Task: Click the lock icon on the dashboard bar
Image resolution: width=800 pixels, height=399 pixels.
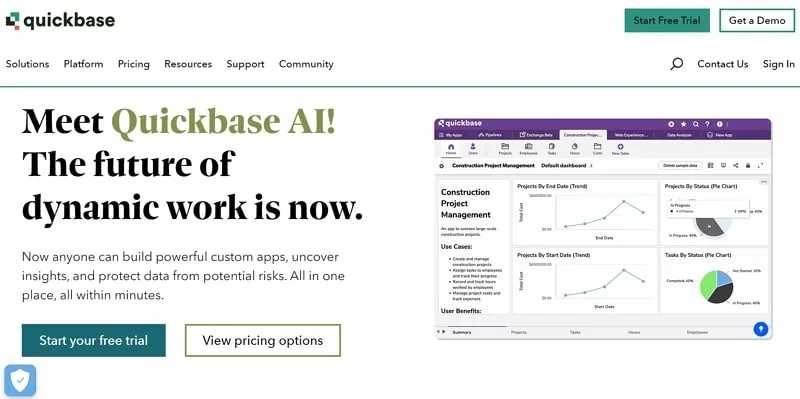Action: pos(748,165)
